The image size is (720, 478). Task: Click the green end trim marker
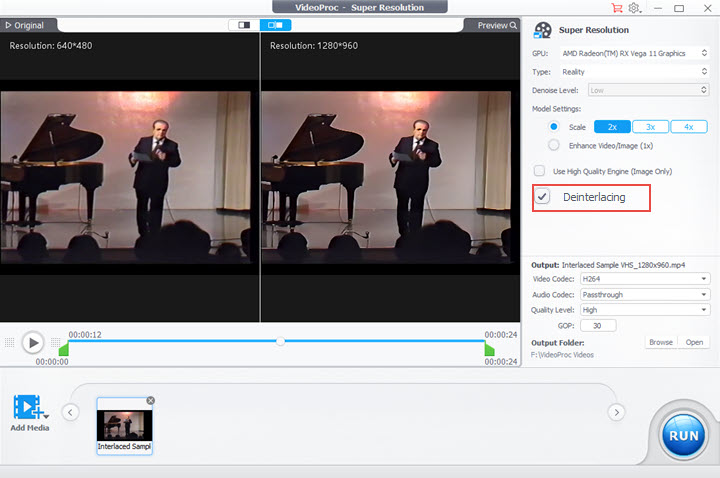click(489, 350)
